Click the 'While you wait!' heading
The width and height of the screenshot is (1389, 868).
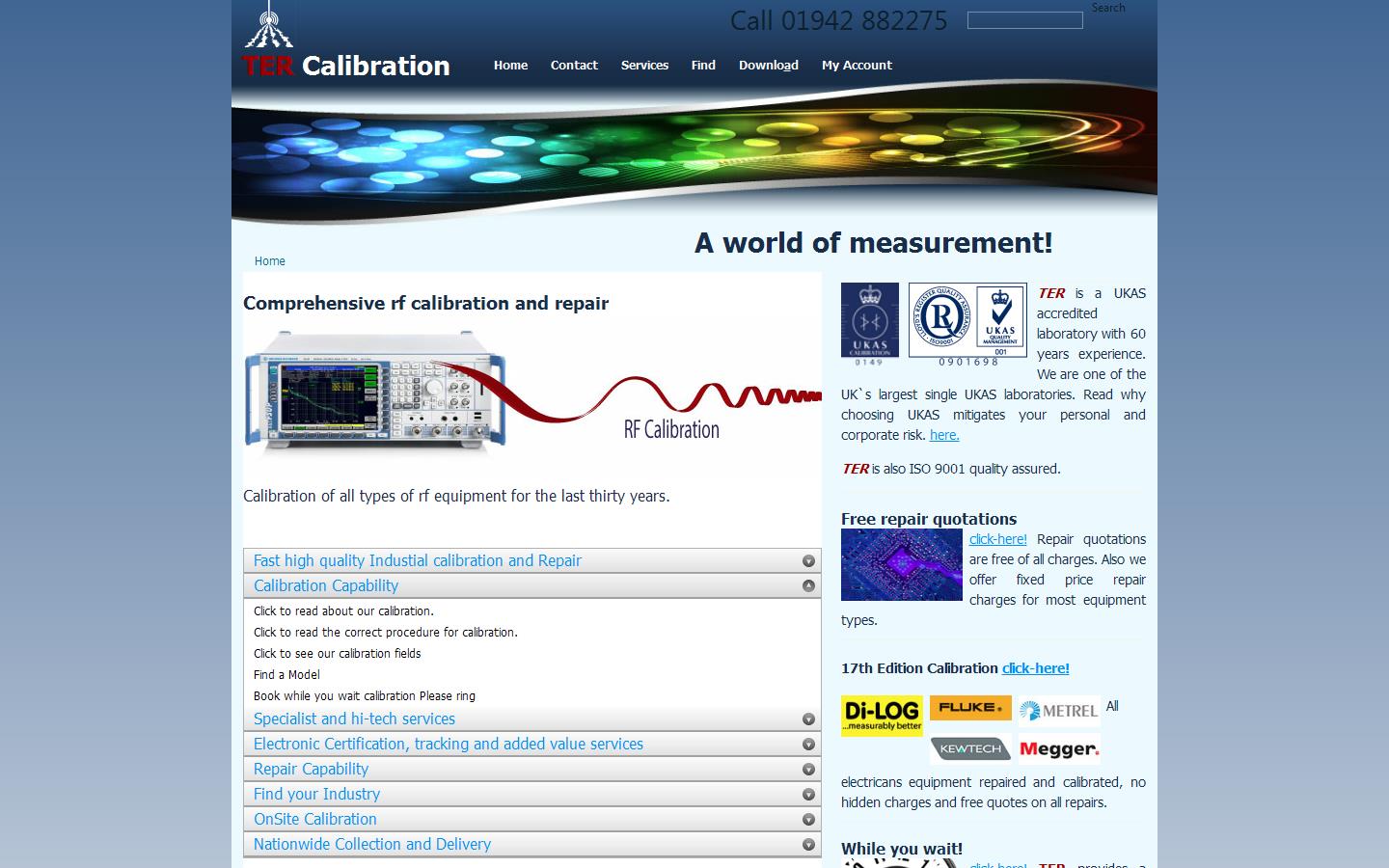(902, 849)
